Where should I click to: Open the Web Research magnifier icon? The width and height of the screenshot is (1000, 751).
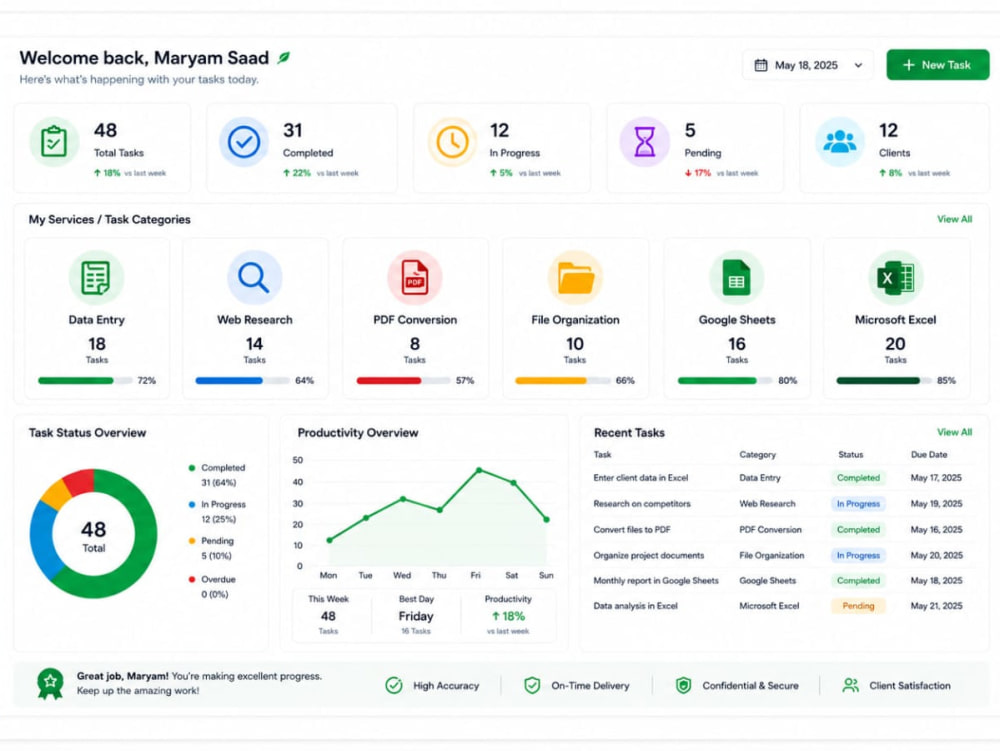(254, 277)
